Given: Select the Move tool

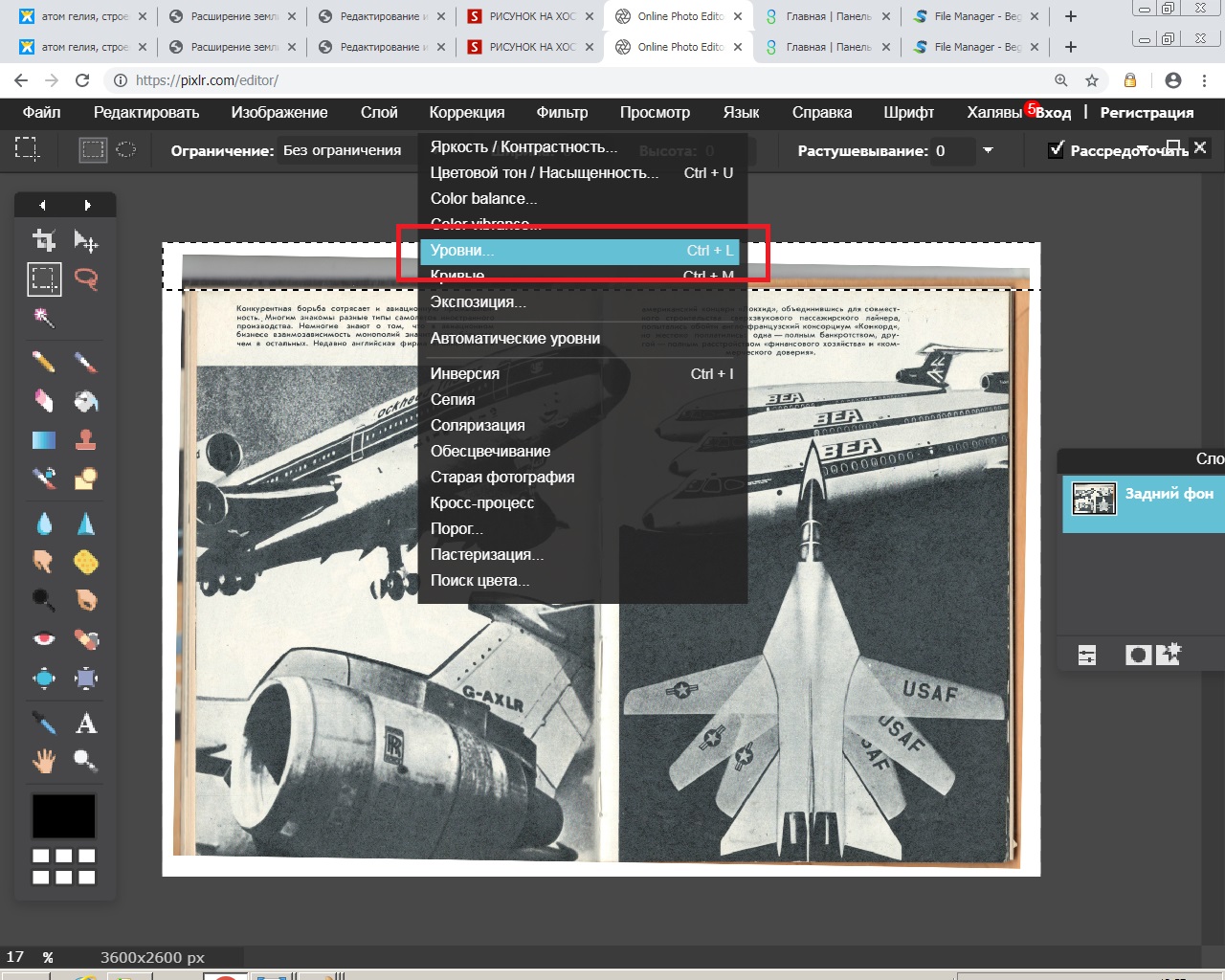Looking at the screenshot, I should (86, 240).
